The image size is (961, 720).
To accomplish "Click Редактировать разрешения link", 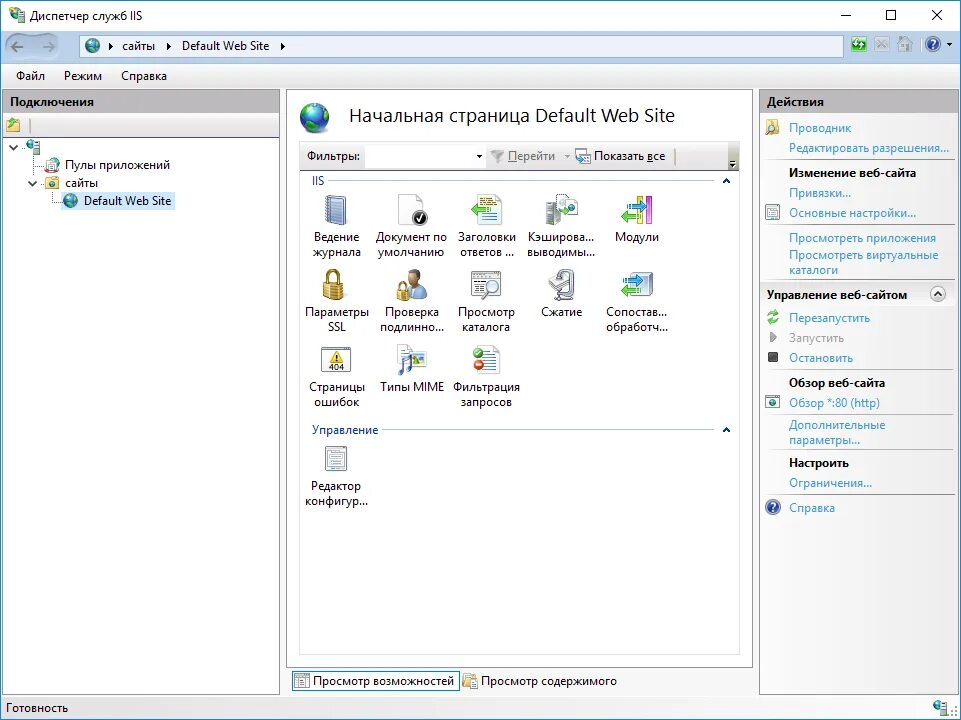I will click(x=868, y=148).
